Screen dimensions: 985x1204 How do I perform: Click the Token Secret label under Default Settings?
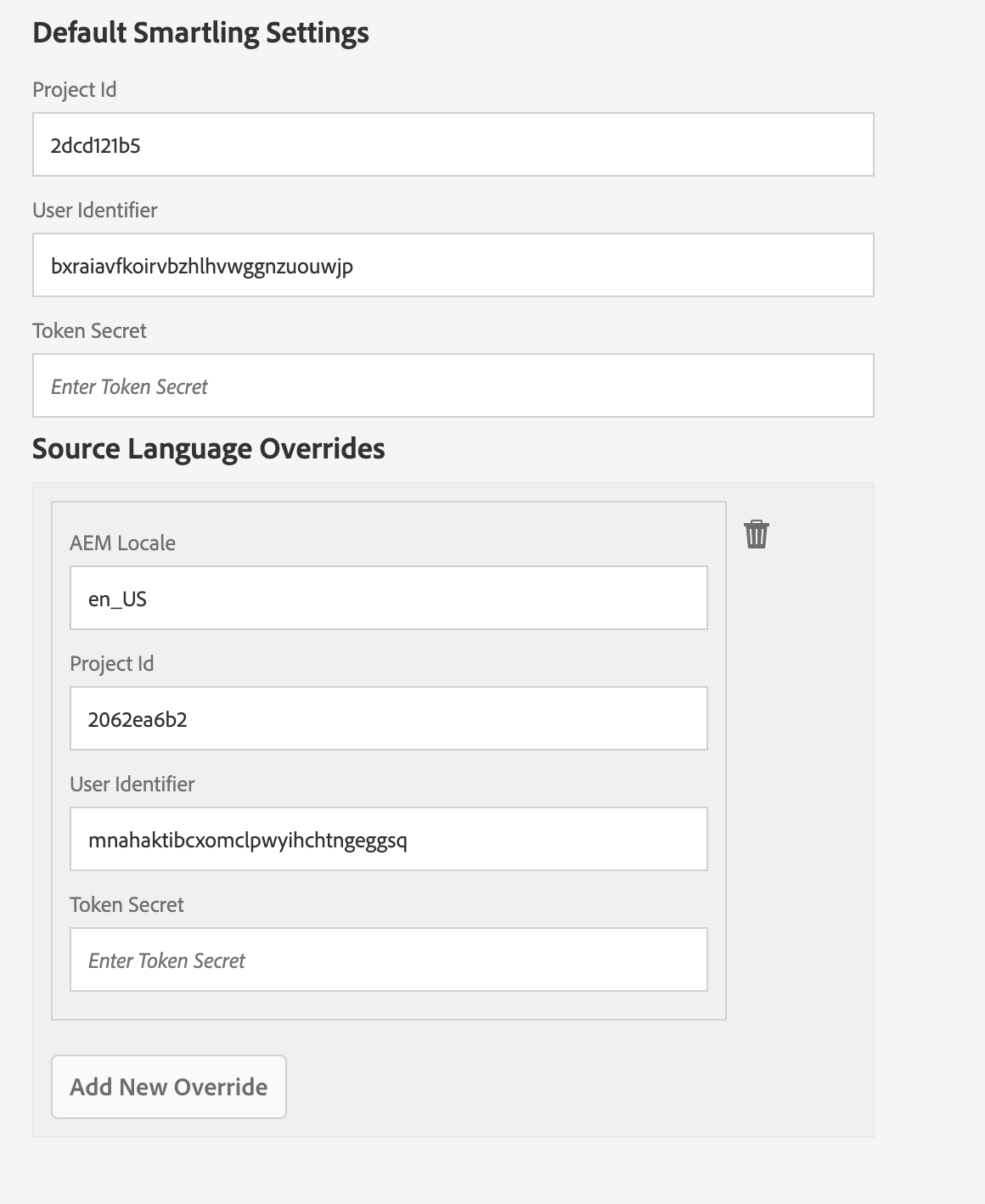[89, 331]
